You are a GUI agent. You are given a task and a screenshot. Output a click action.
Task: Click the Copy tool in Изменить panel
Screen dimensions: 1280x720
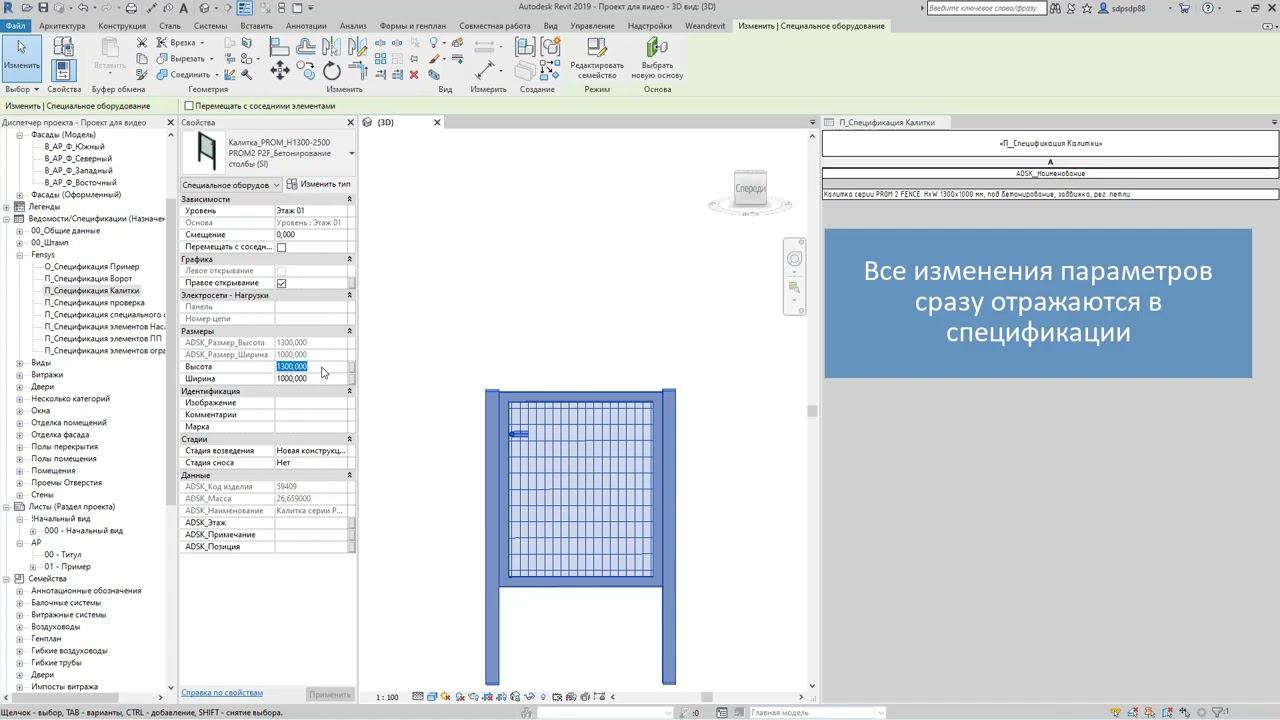(x=306, y=71)
